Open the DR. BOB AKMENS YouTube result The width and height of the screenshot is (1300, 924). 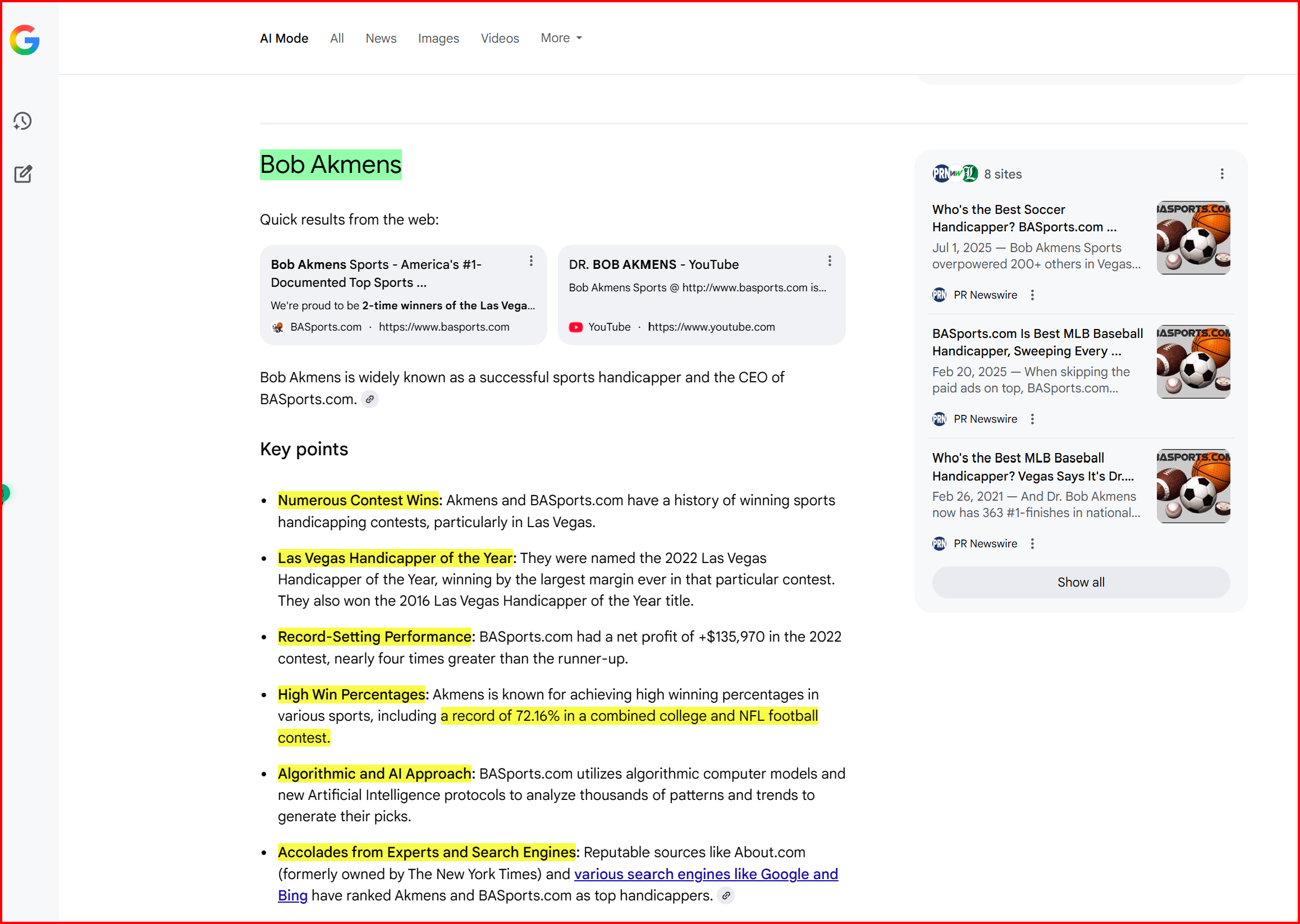[x=653, y=264]
